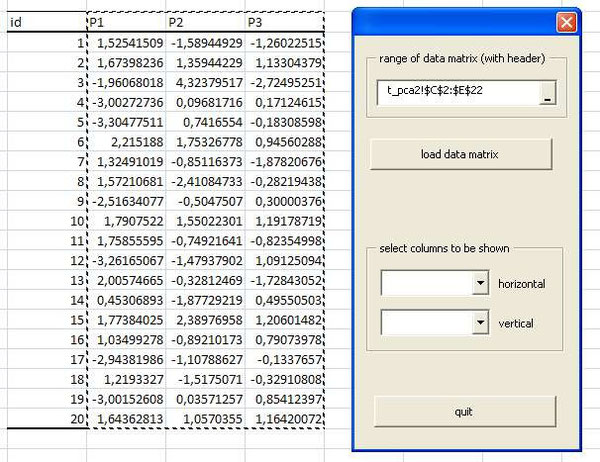This screenshot has height=462, width=600.
Task: Select cell with value -0,5047507
Action: click(205, 201)
